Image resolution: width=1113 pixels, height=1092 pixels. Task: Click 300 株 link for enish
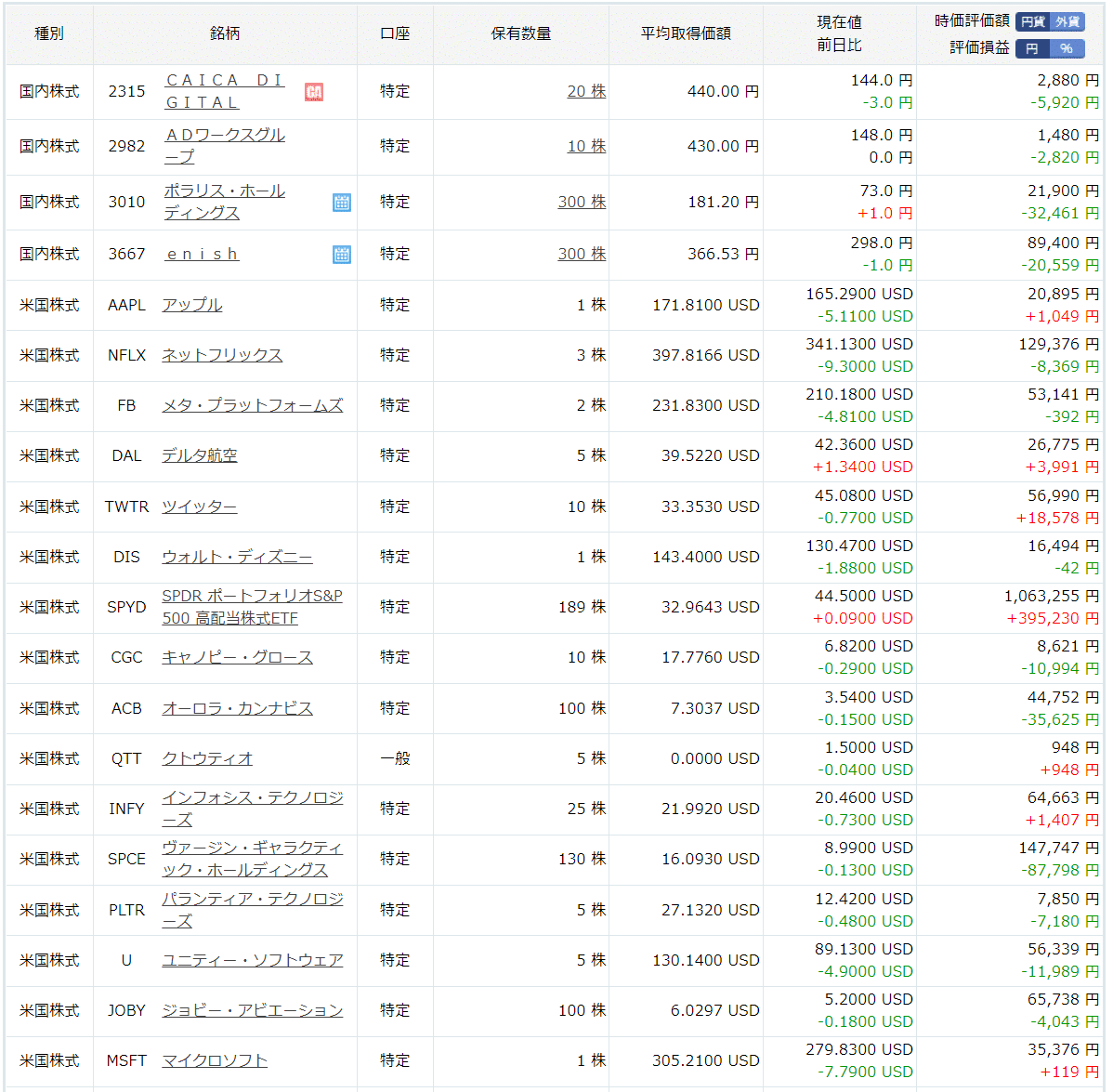click(x=583, y=255)
